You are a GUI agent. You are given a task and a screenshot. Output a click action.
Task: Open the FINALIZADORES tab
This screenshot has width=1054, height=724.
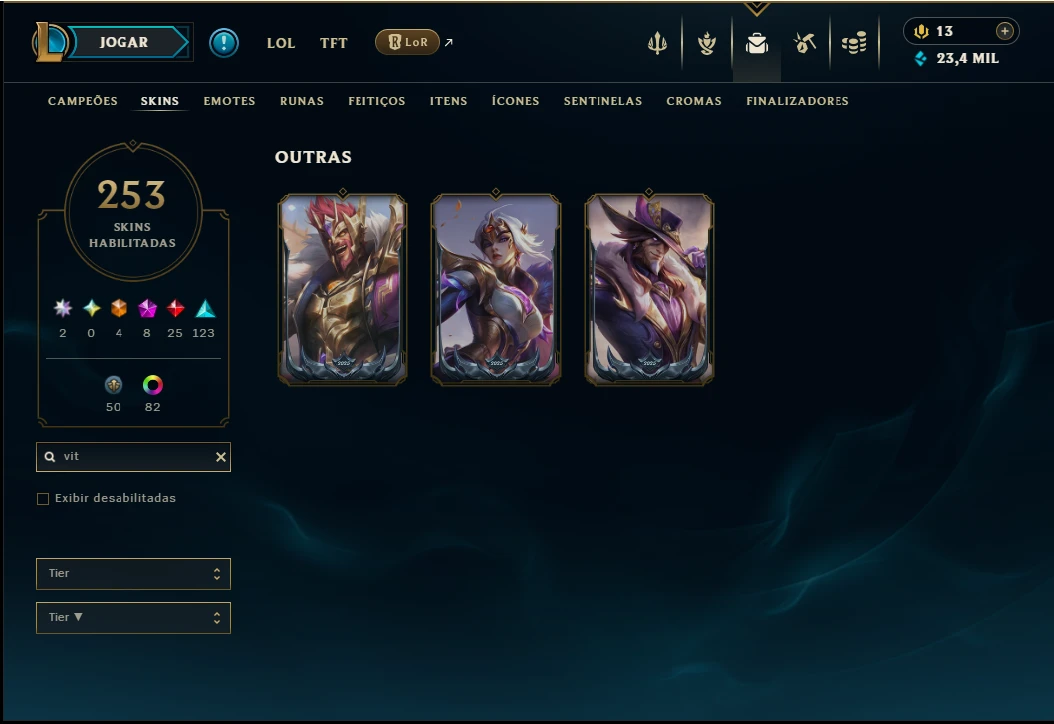[x=797, y=101]
